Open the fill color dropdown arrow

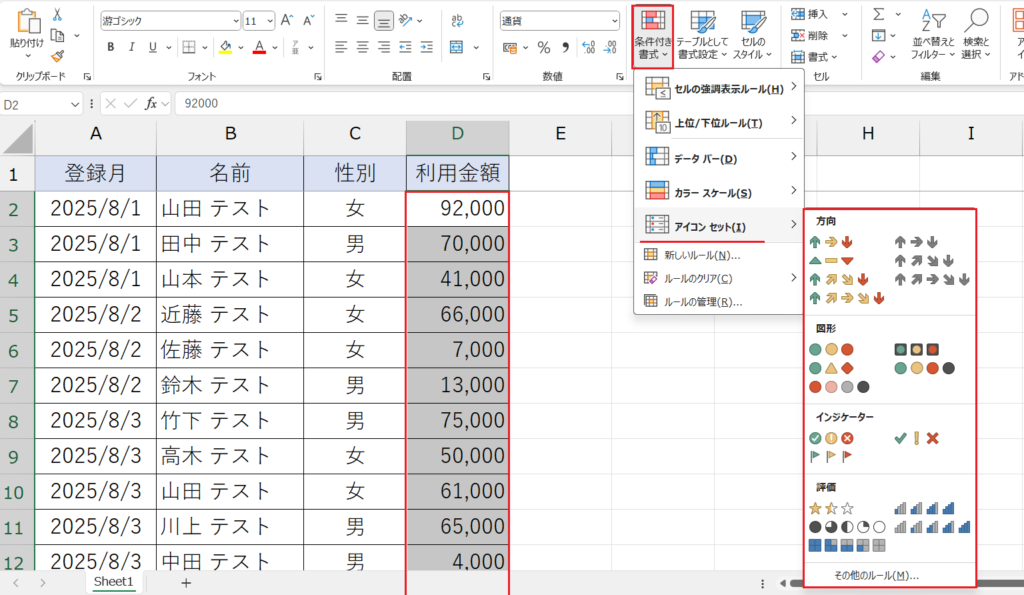click(241, 48)
